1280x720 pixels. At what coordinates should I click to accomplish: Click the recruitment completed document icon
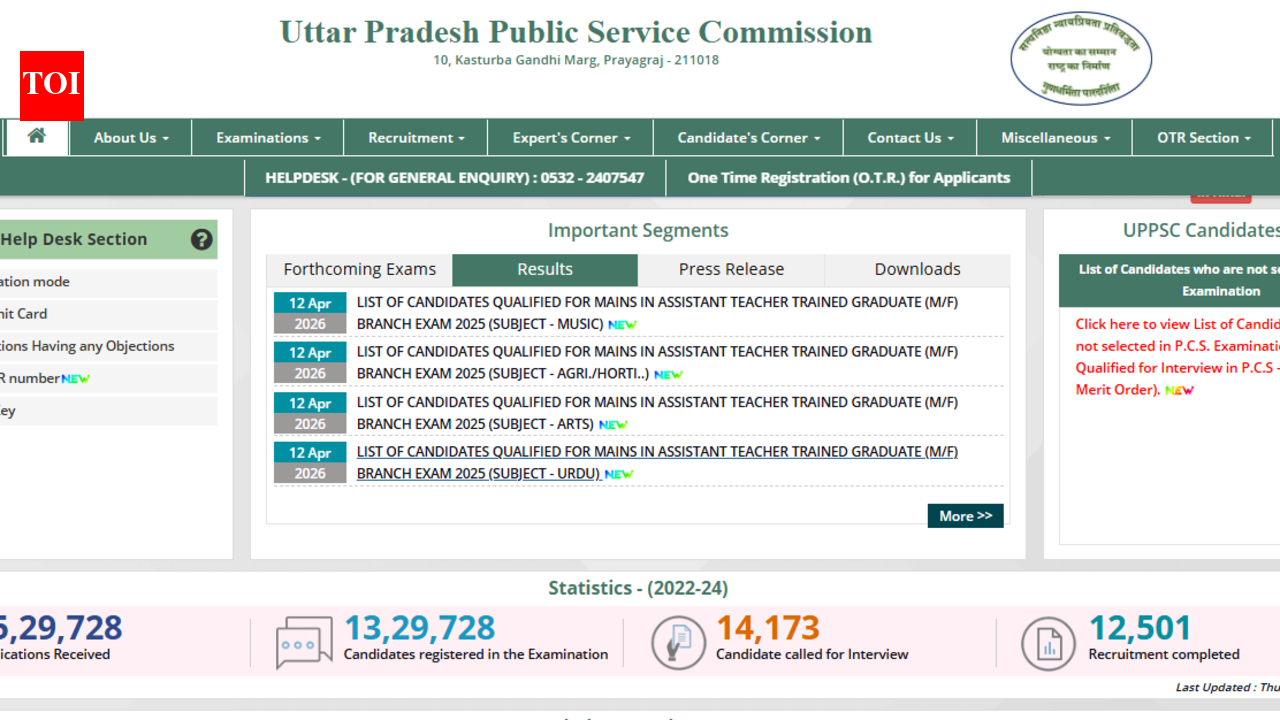(1048, 643)
